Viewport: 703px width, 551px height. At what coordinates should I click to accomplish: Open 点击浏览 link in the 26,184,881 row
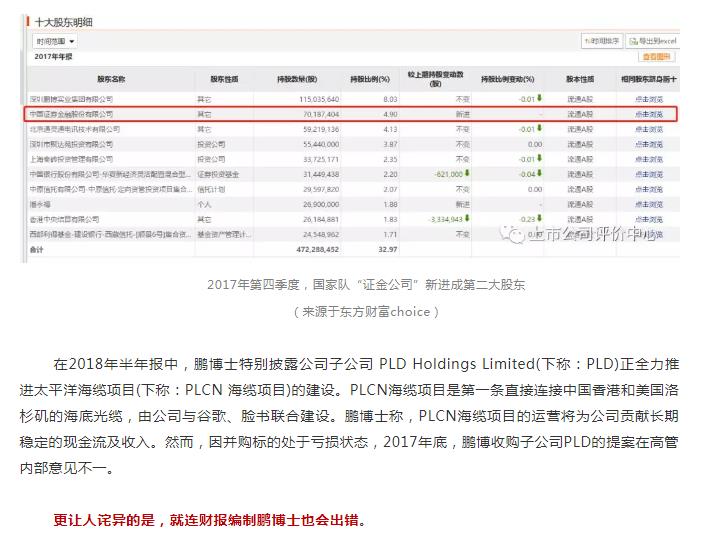[649, 219]
